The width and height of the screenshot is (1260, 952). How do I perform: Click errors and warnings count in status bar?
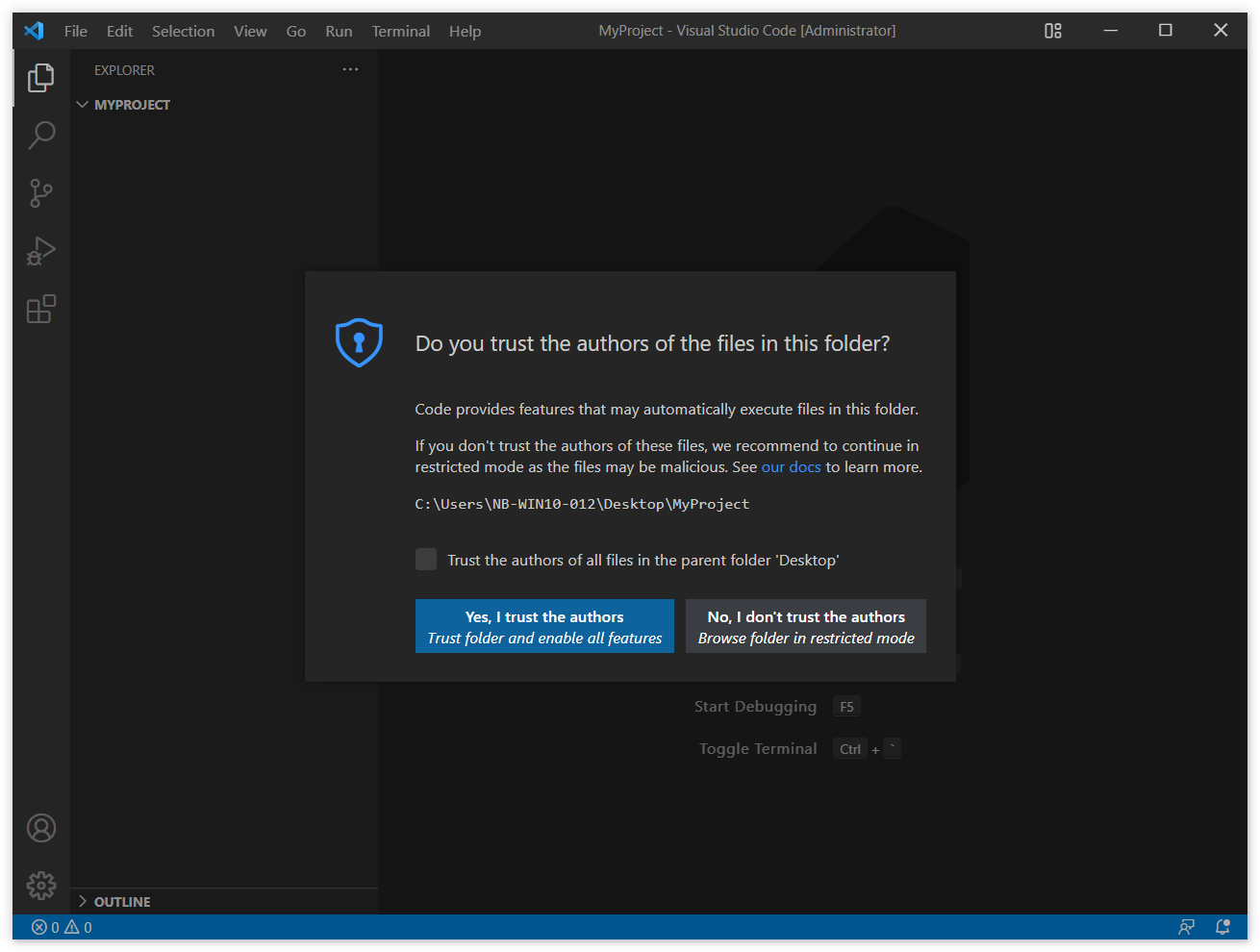coord(63,927)
